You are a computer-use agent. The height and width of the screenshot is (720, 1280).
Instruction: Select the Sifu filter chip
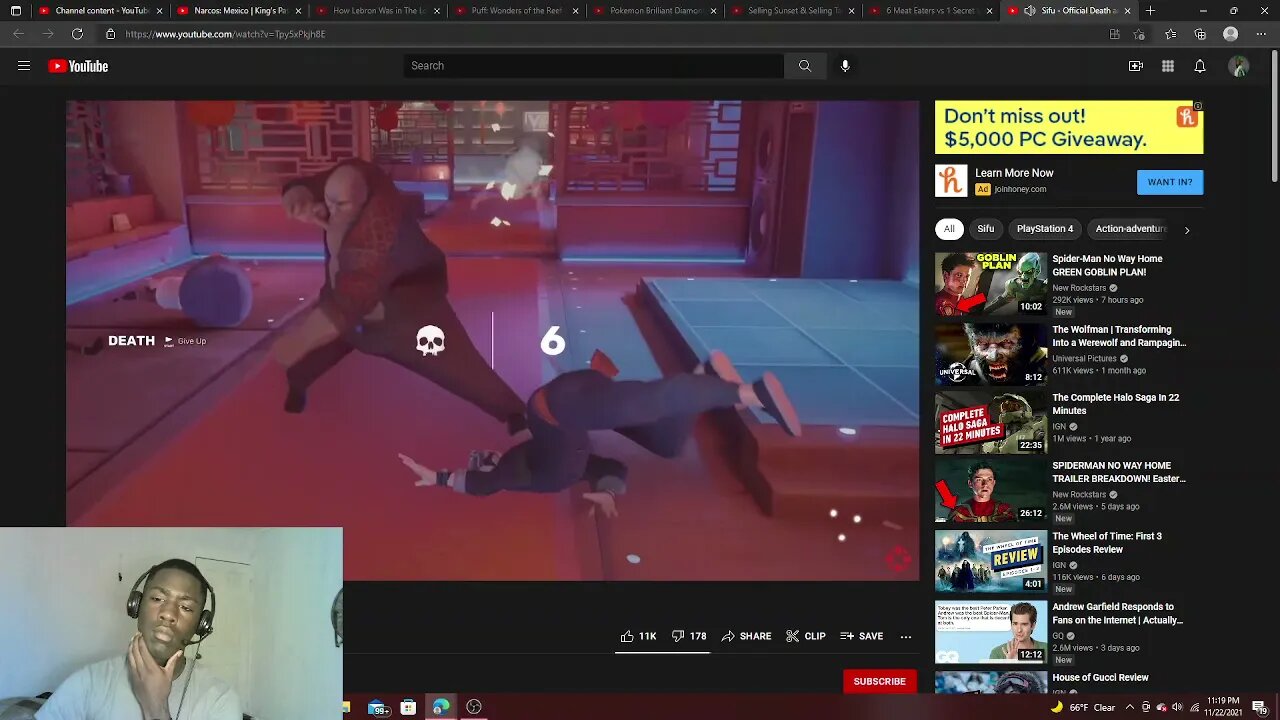pyautogui.click(x=986, y=229)
